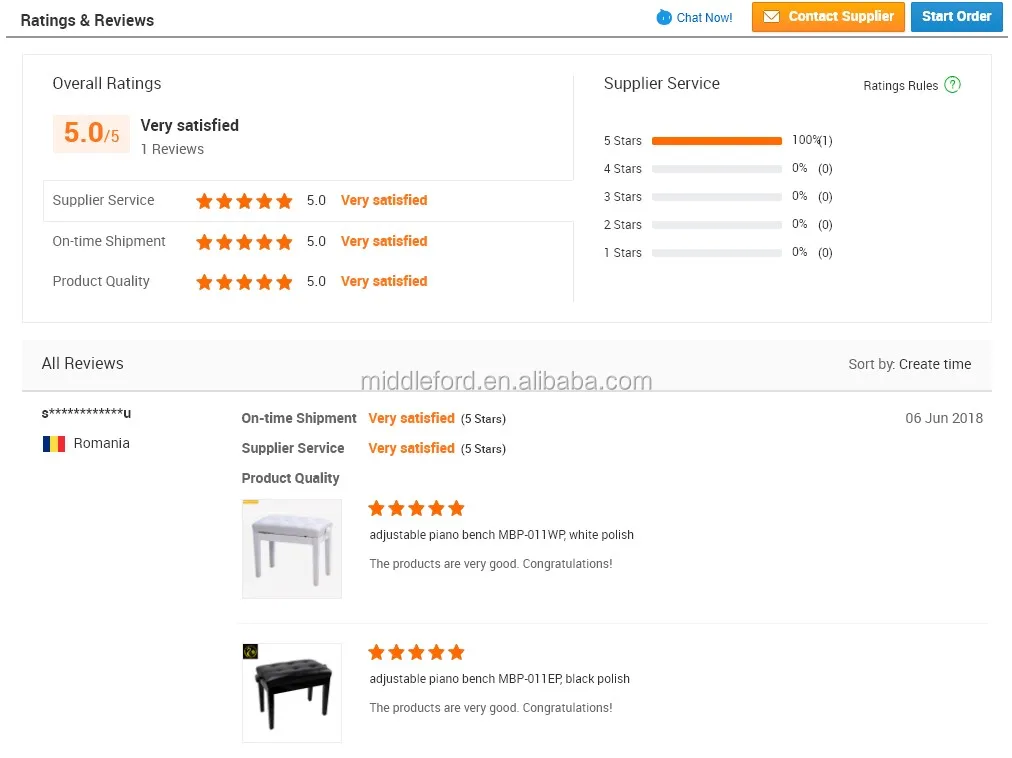Open the Chat Now link

point(704,18)
